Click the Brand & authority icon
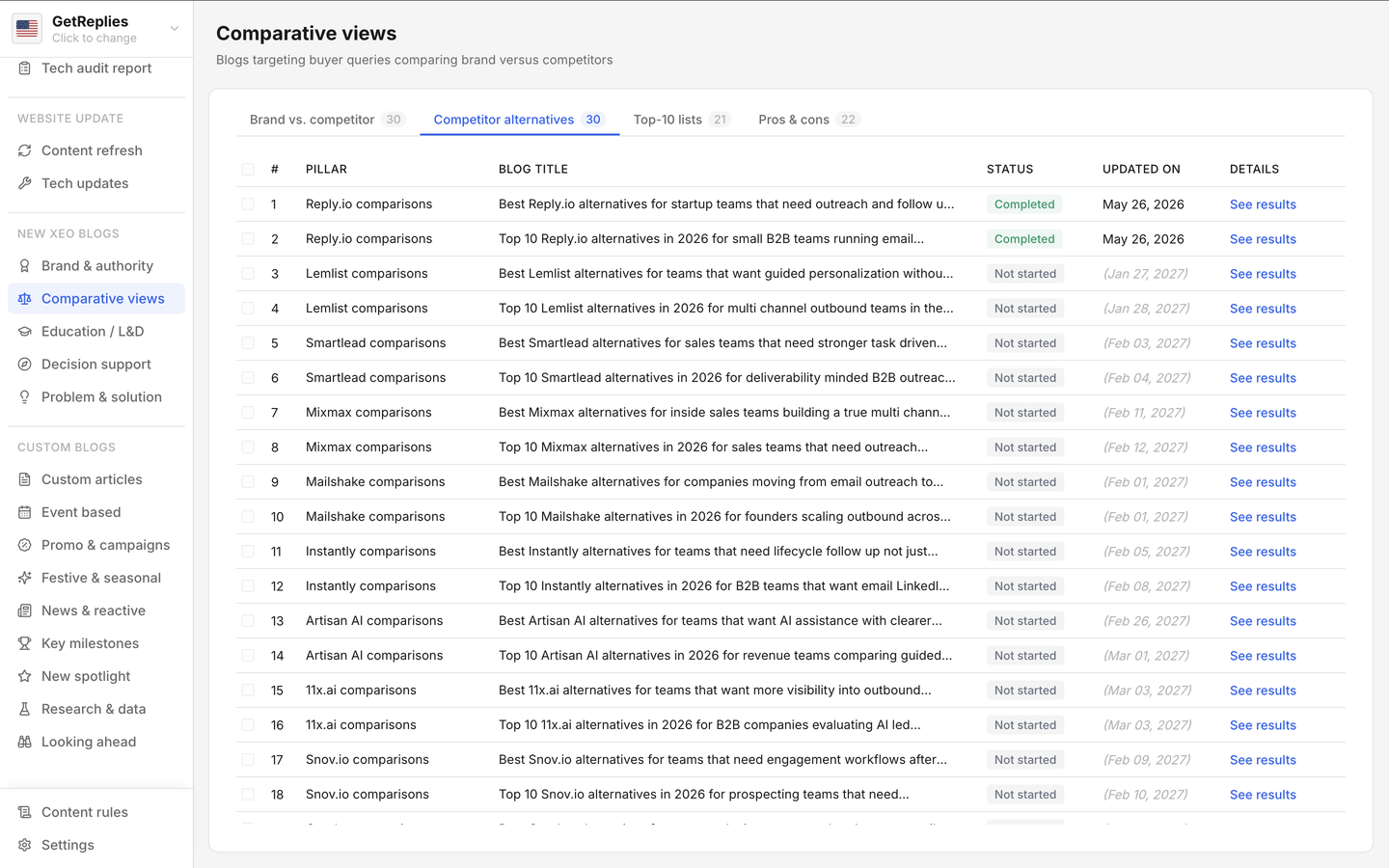 pyautogui.click(x=25, y=266)
